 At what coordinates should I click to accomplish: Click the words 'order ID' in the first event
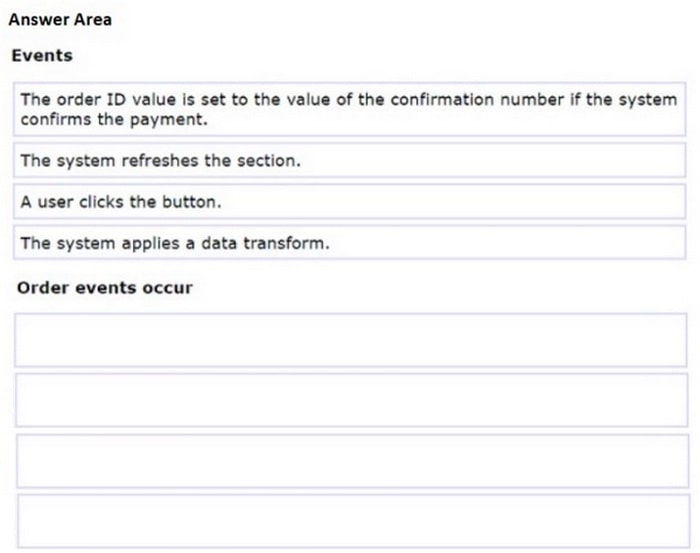pos(85,100)
